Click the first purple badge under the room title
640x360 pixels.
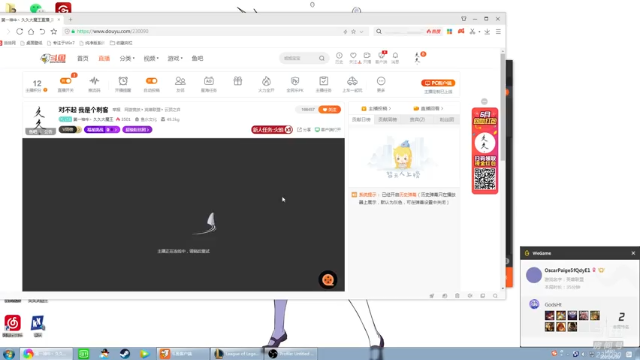tap(102, 129)
